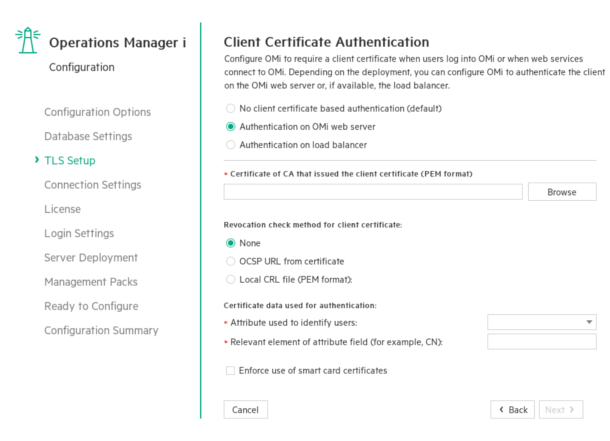Go to Ready to Configure step
610x441 pixels.
(x=91, y=306)
